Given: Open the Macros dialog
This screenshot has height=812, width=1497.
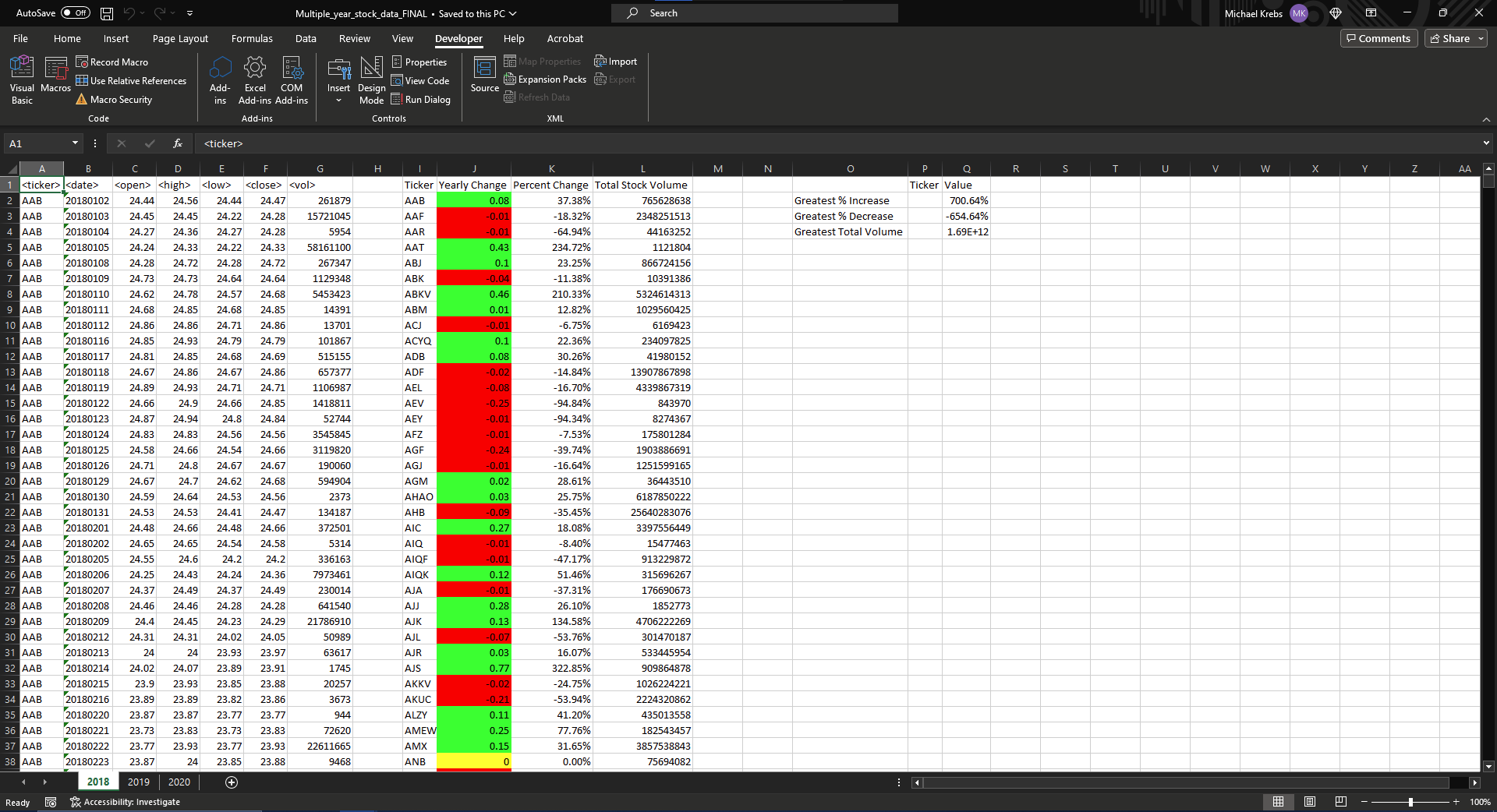Looking at the screenshot, I should click(55, 78).
